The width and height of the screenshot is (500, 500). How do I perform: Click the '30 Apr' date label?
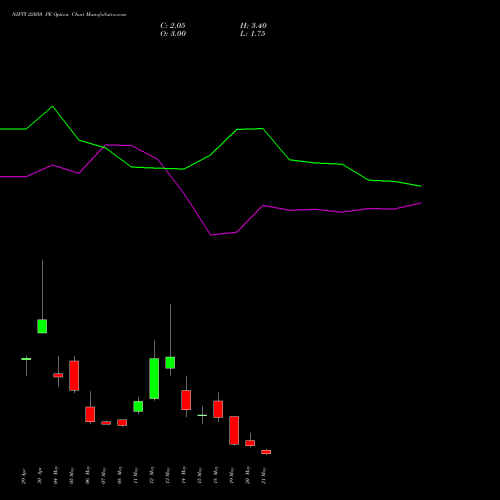(x=40, y=476)
